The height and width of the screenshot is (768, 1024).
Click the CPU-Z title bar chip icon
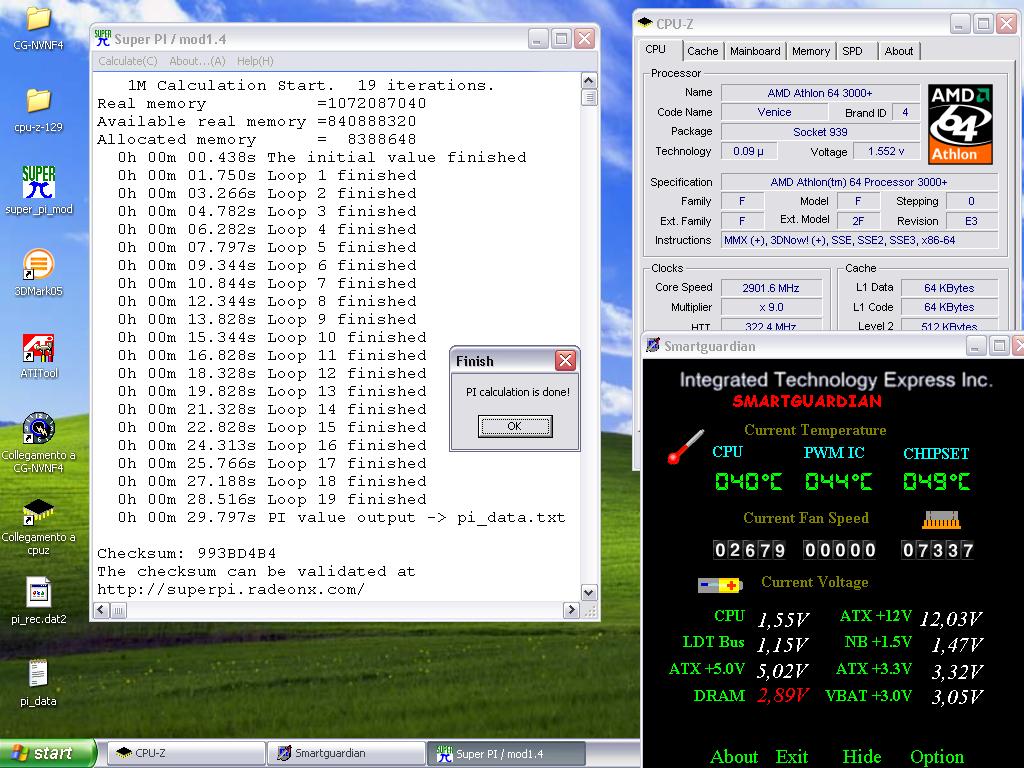click(645, 24)
